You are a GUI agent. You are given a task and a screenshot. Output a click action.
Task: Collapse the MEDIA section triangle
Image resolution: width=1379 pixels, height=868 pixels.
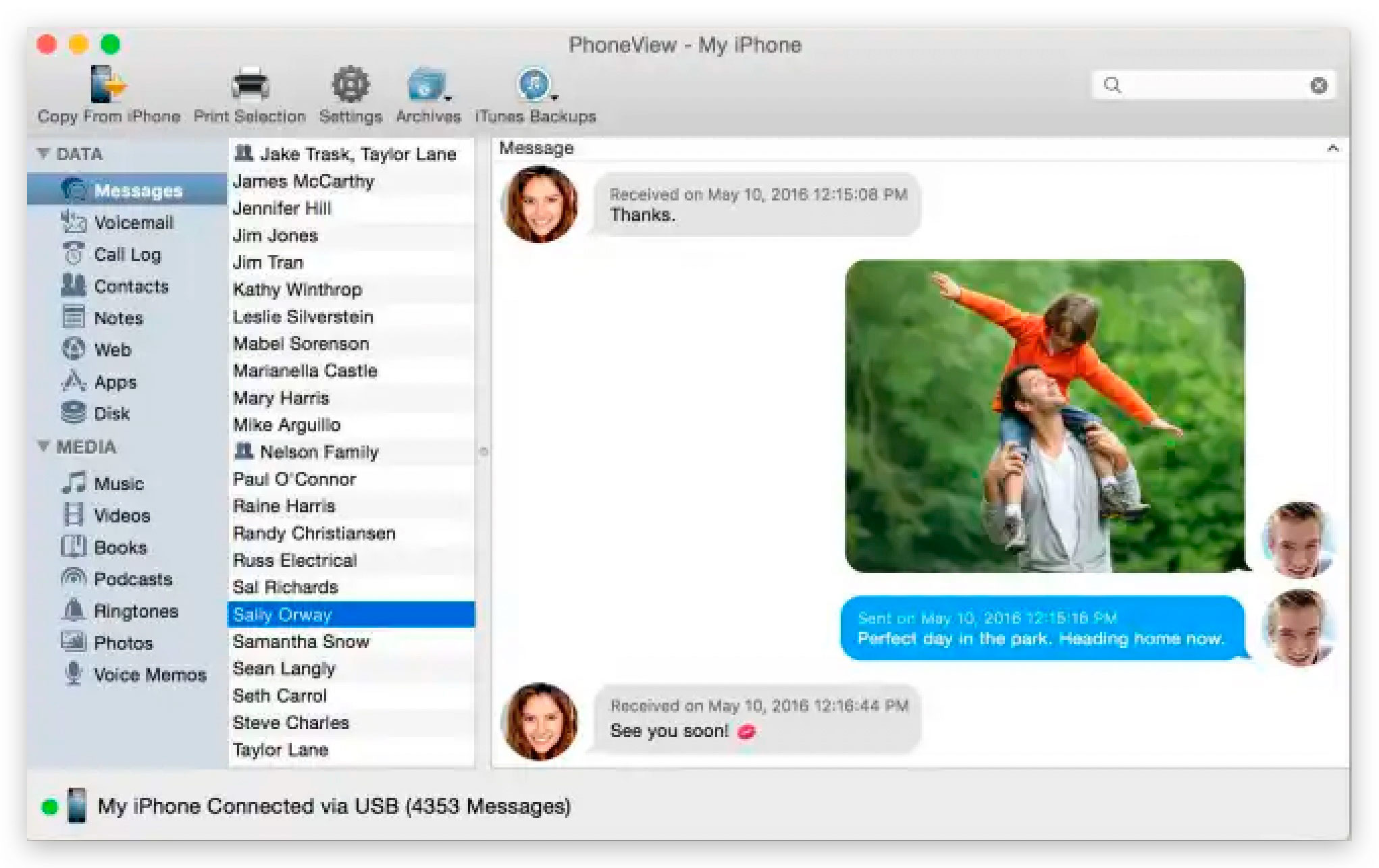coord(43,446)
